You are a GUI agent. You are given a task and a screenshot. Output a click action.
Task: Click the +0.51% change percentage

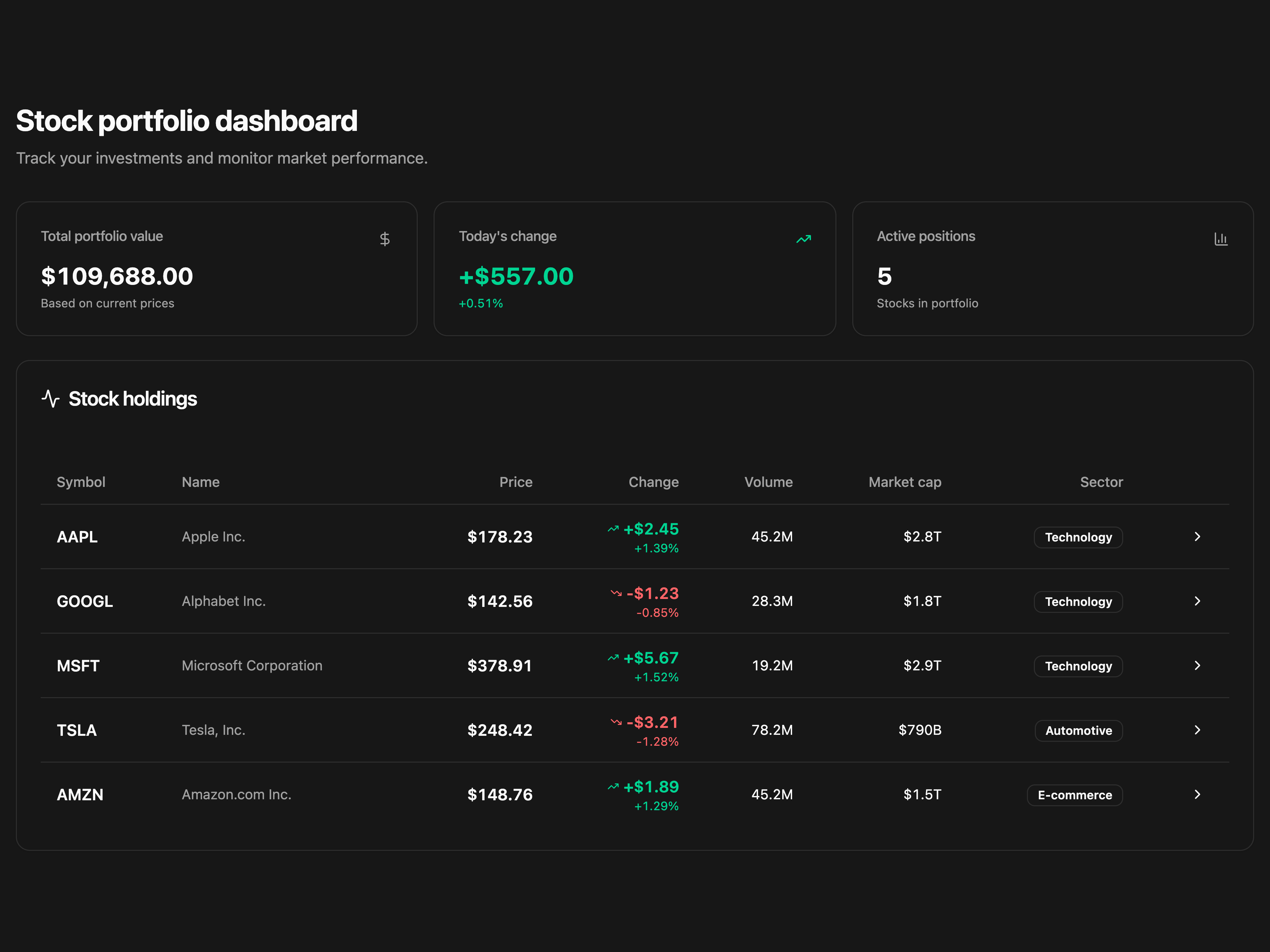pos(481,303)
